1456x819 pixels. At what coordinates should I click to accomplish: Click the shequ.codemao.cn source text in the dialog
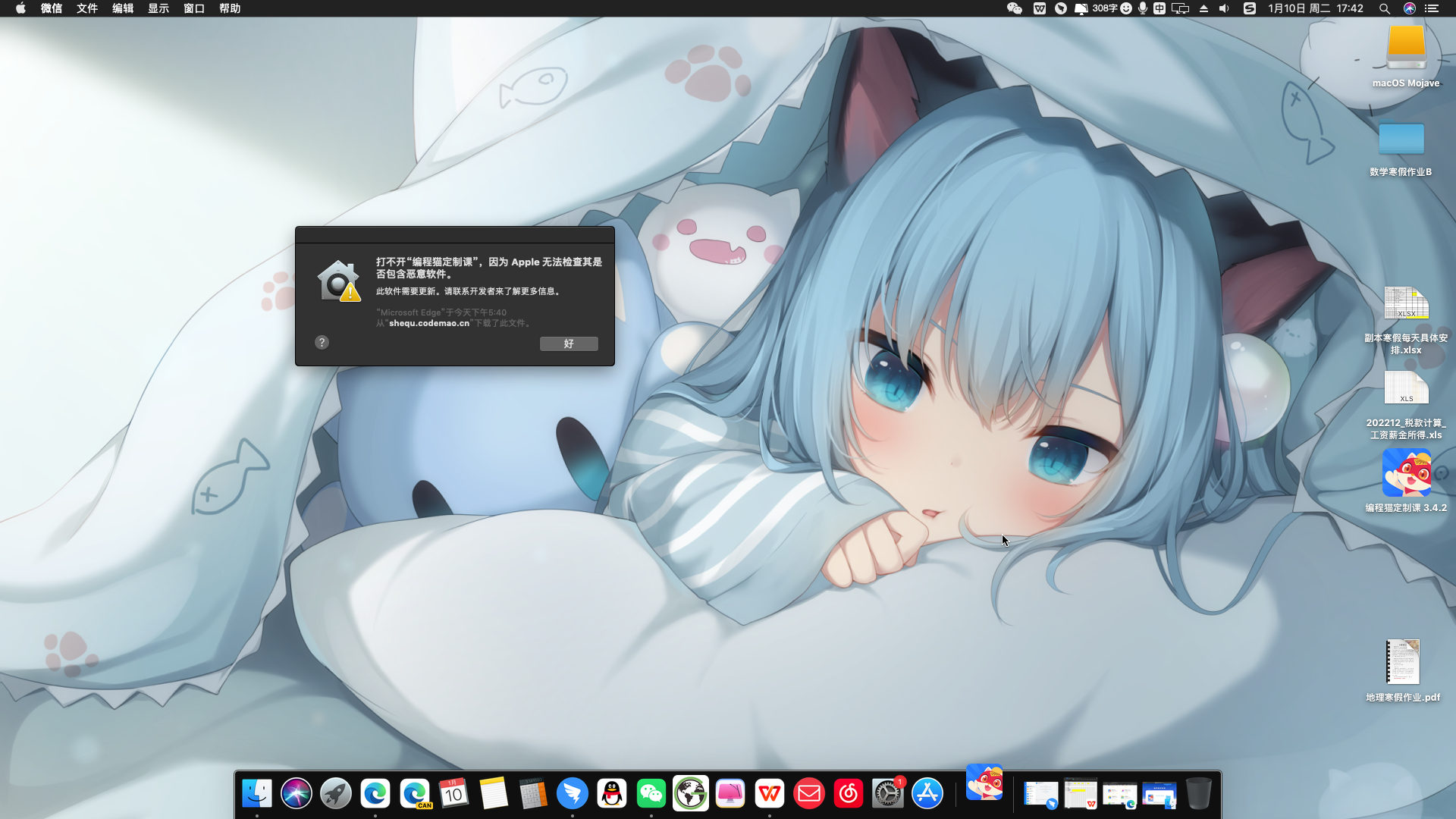[x=429, y=323]
